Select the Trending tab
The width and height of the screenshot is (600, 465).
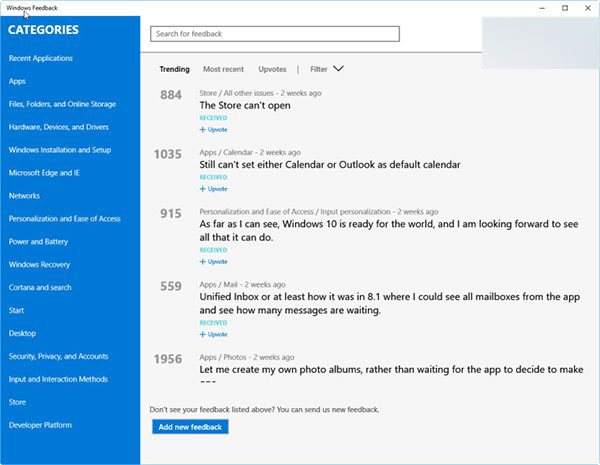tap(175, 69)
